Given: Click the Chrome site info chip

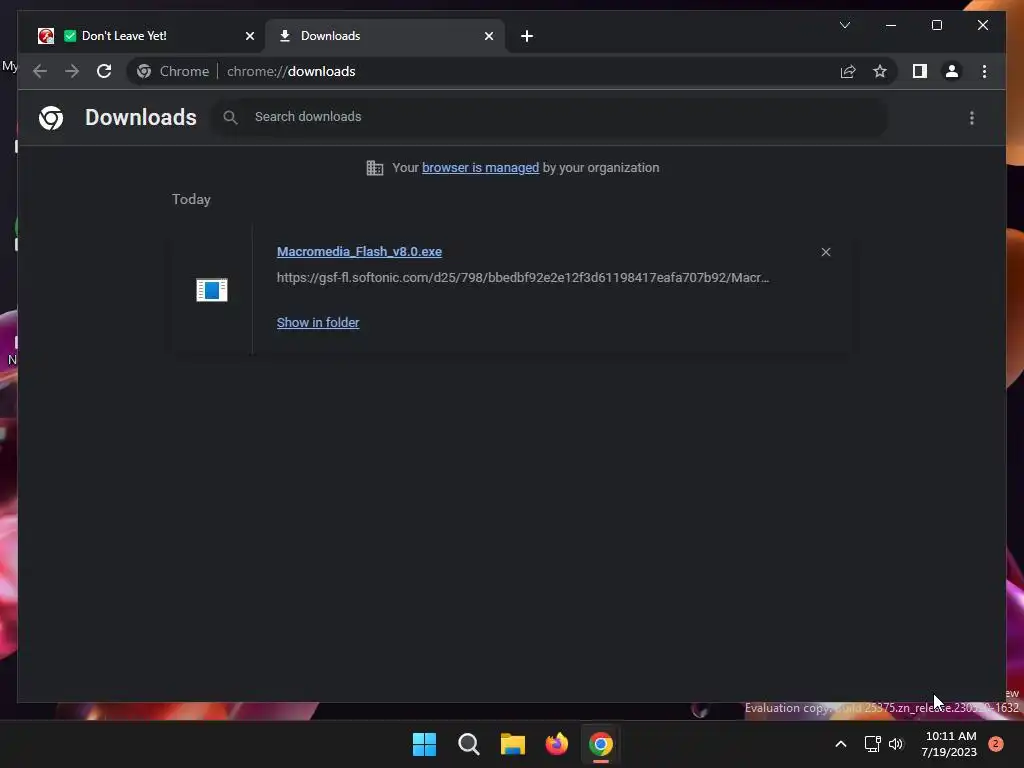Looking at the screenshot, I should (x=174, y=71).
